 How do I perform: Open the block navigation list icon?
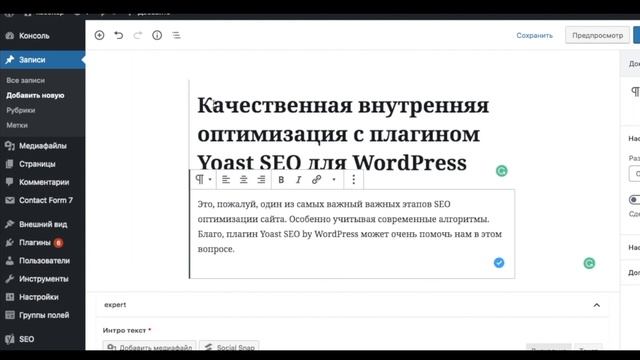tap(176, 35)
